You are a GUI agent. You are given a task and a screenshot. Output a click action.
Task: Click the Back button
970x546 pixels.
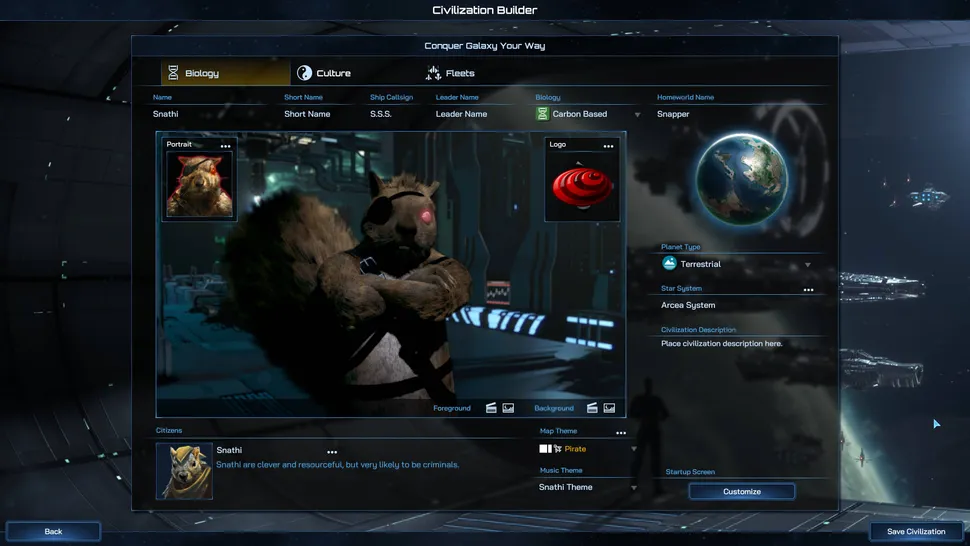[x=53, y=531]
